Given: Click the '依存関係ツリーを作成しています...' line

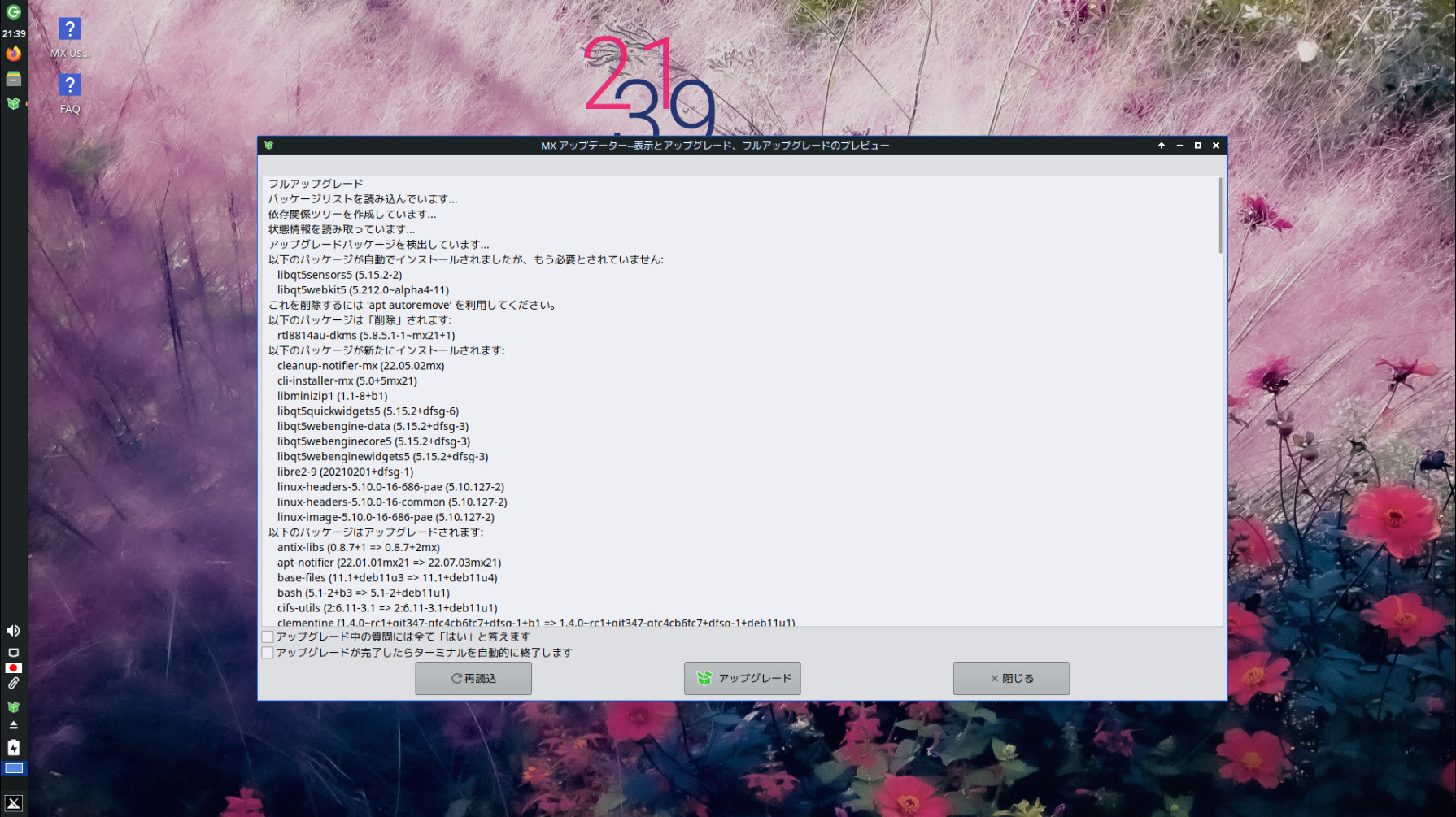Looking at the screenshot, I should [x=352, y=215].
